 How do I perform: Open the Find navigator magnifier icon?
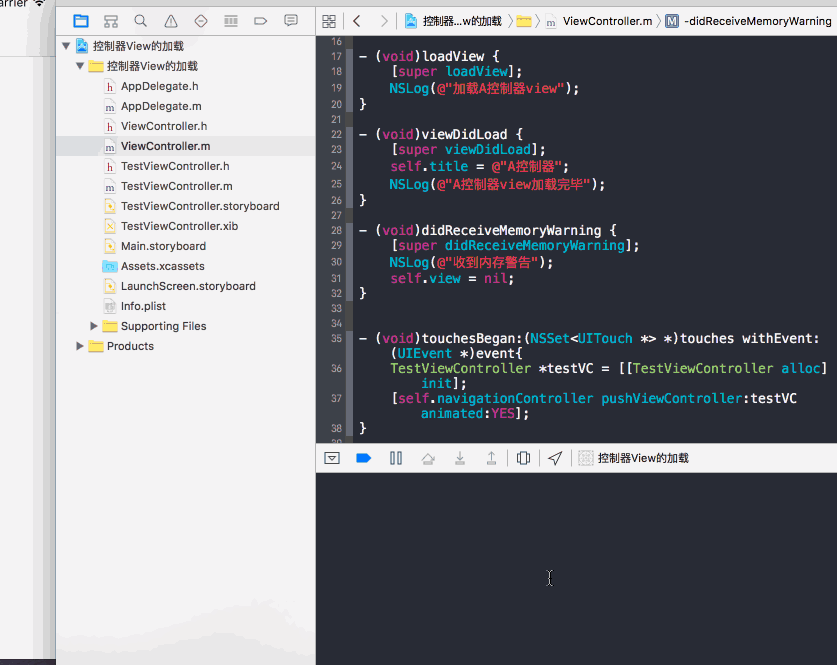(x=140, y=21)
